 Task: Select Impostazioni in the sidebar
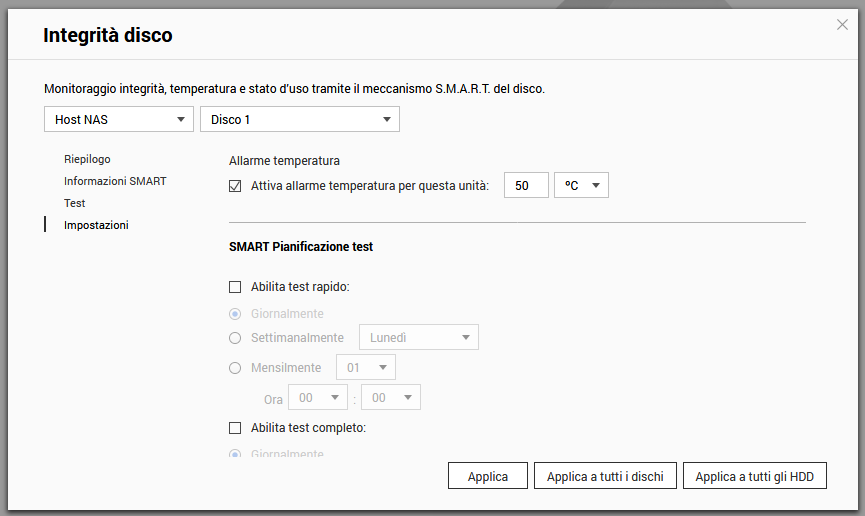(x=96, y=225)
